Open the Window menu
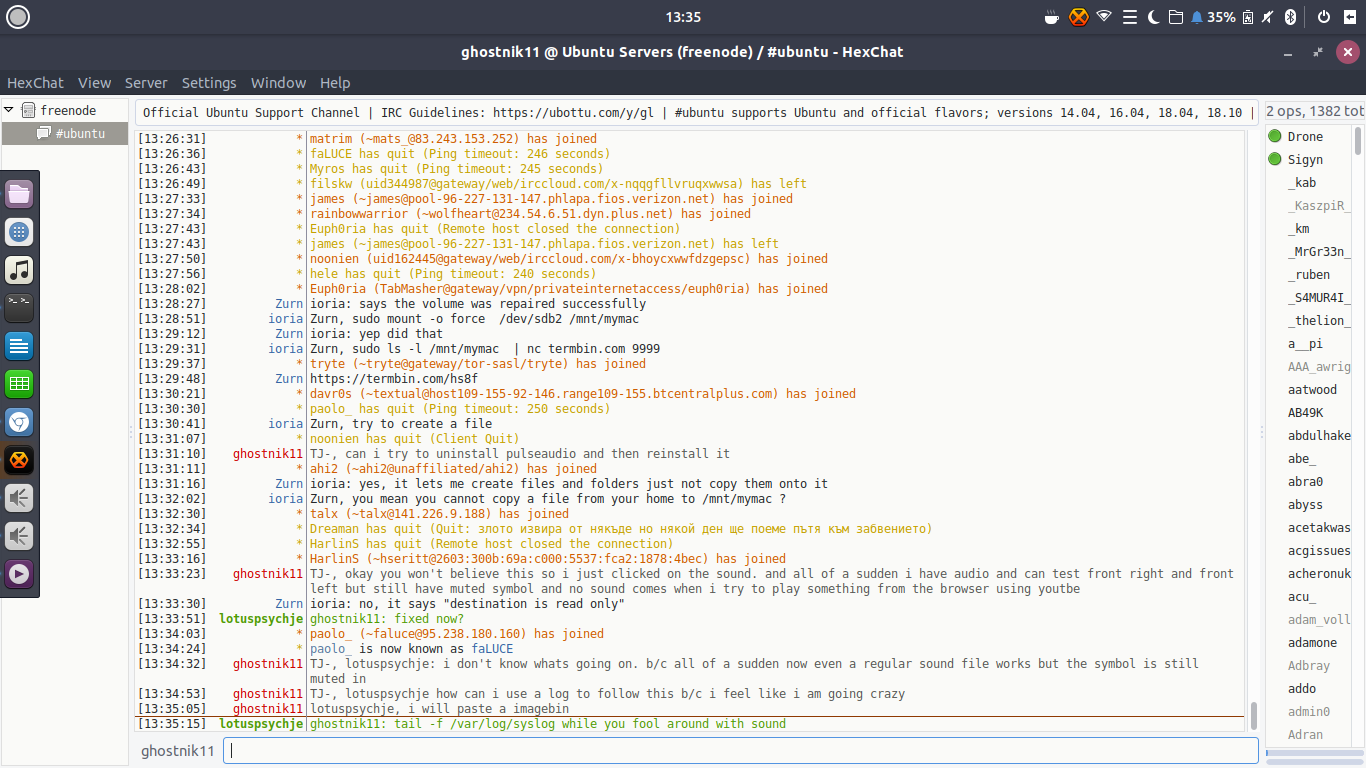Viewport: 1366px width, 768px height. click(x=278, y=83)
